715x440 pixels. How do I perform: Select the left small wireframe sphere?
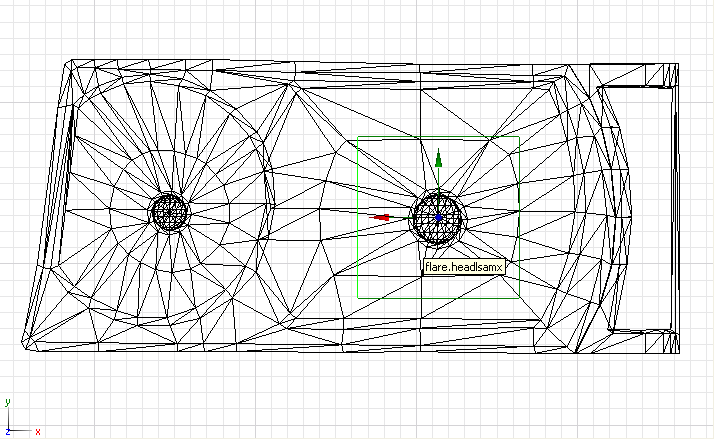[x=168, y=212]
